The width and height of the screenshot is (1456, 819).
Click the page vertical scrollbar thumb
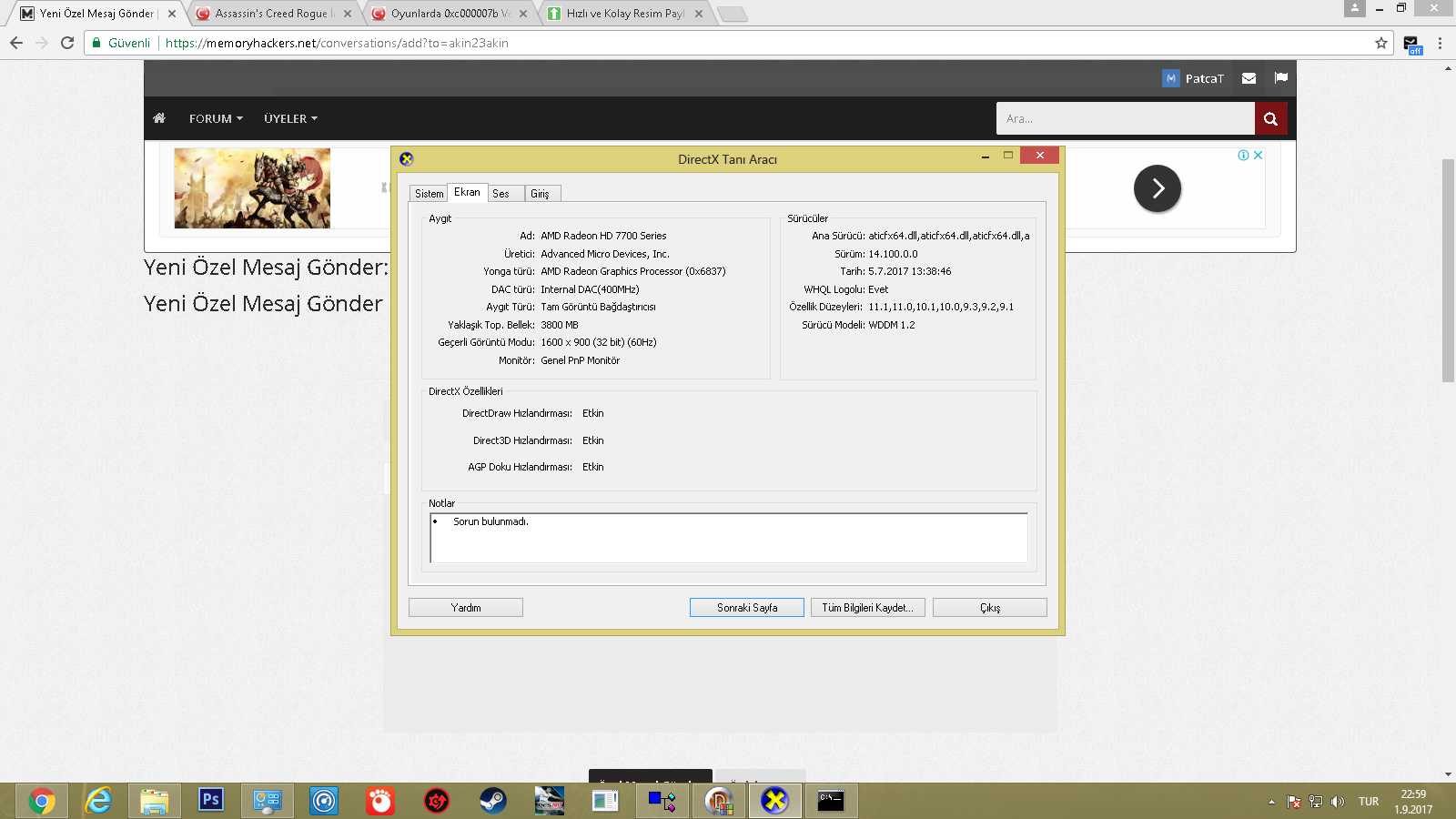click(1449, 270)
